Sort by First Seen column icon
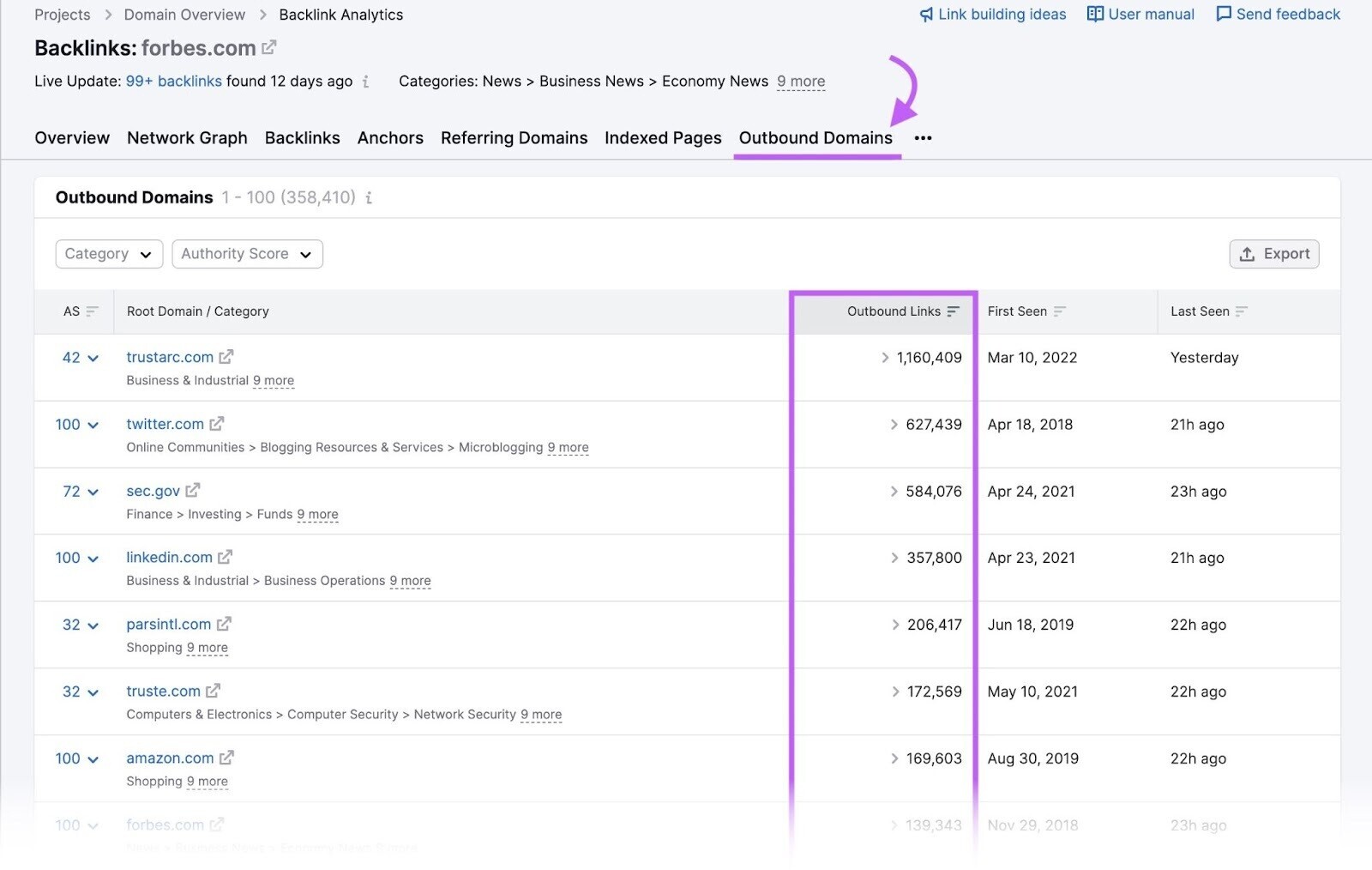 (x=1060, y=311)
